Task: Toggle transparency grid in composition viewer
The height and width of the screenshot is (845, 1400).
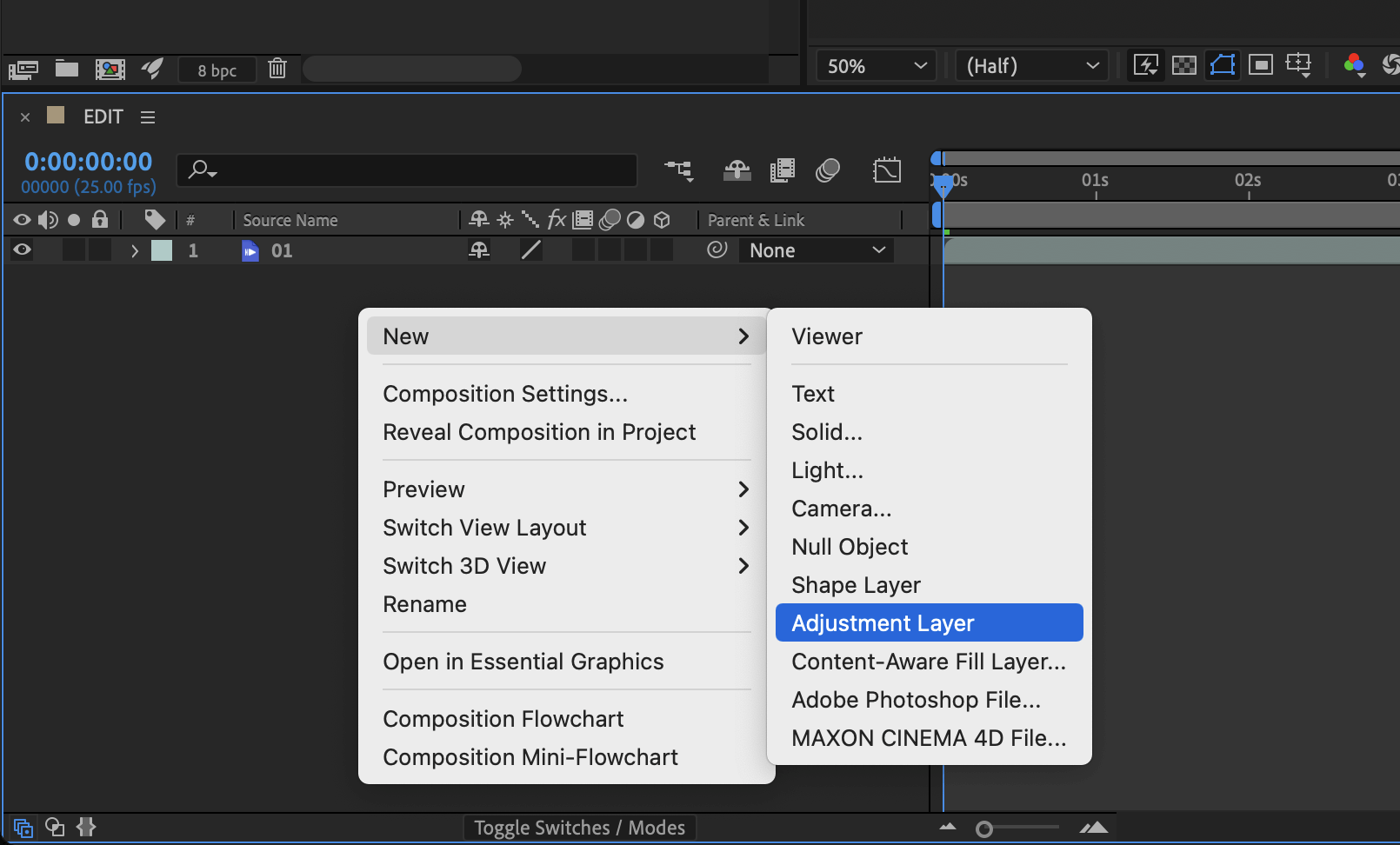Action: [1183, 65]
